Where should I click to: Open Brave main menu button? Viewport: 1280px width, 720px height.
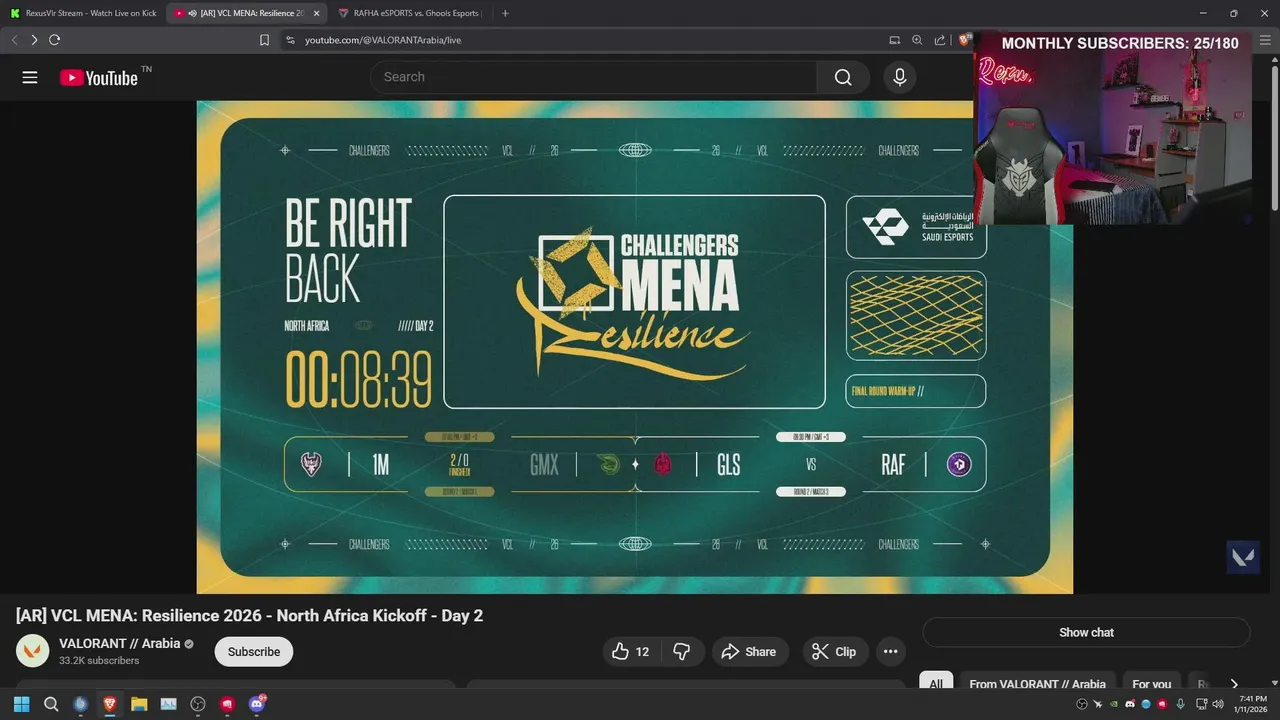pyautogui.click(x=1264, y=40)
